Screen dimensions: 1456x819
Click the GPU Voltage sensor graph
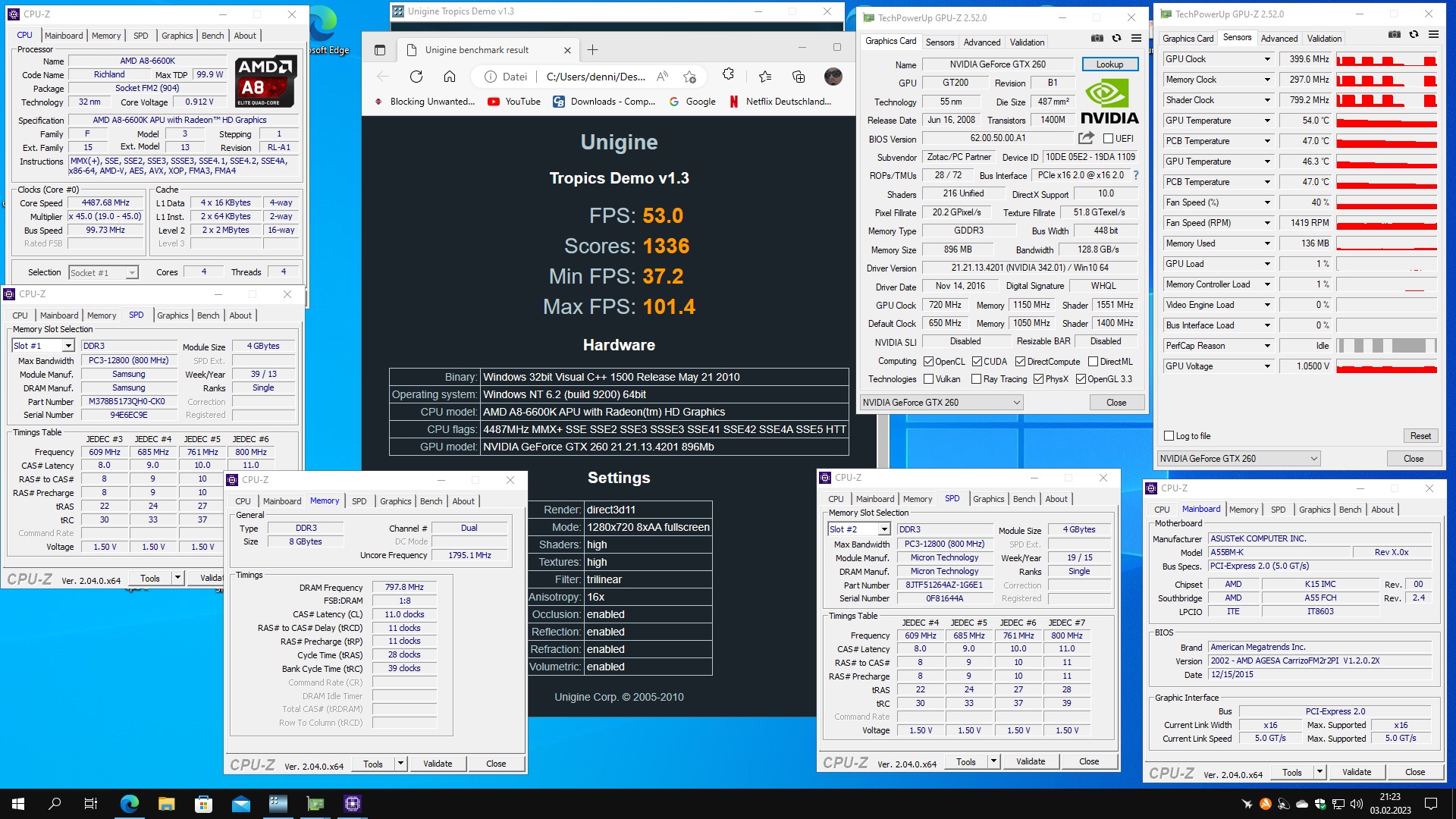tap(1386, 366)
